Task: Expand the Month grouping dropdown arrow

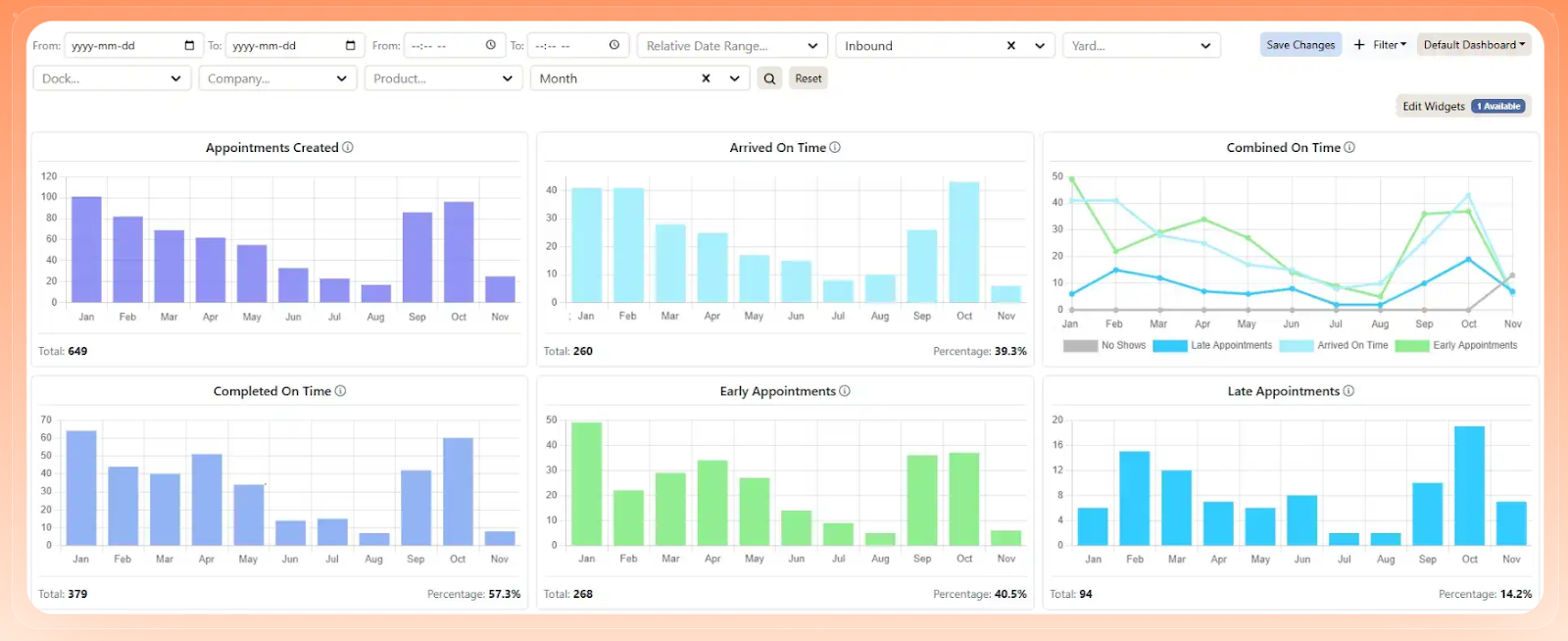Action: pyautogui.click(x=734, y=78)
